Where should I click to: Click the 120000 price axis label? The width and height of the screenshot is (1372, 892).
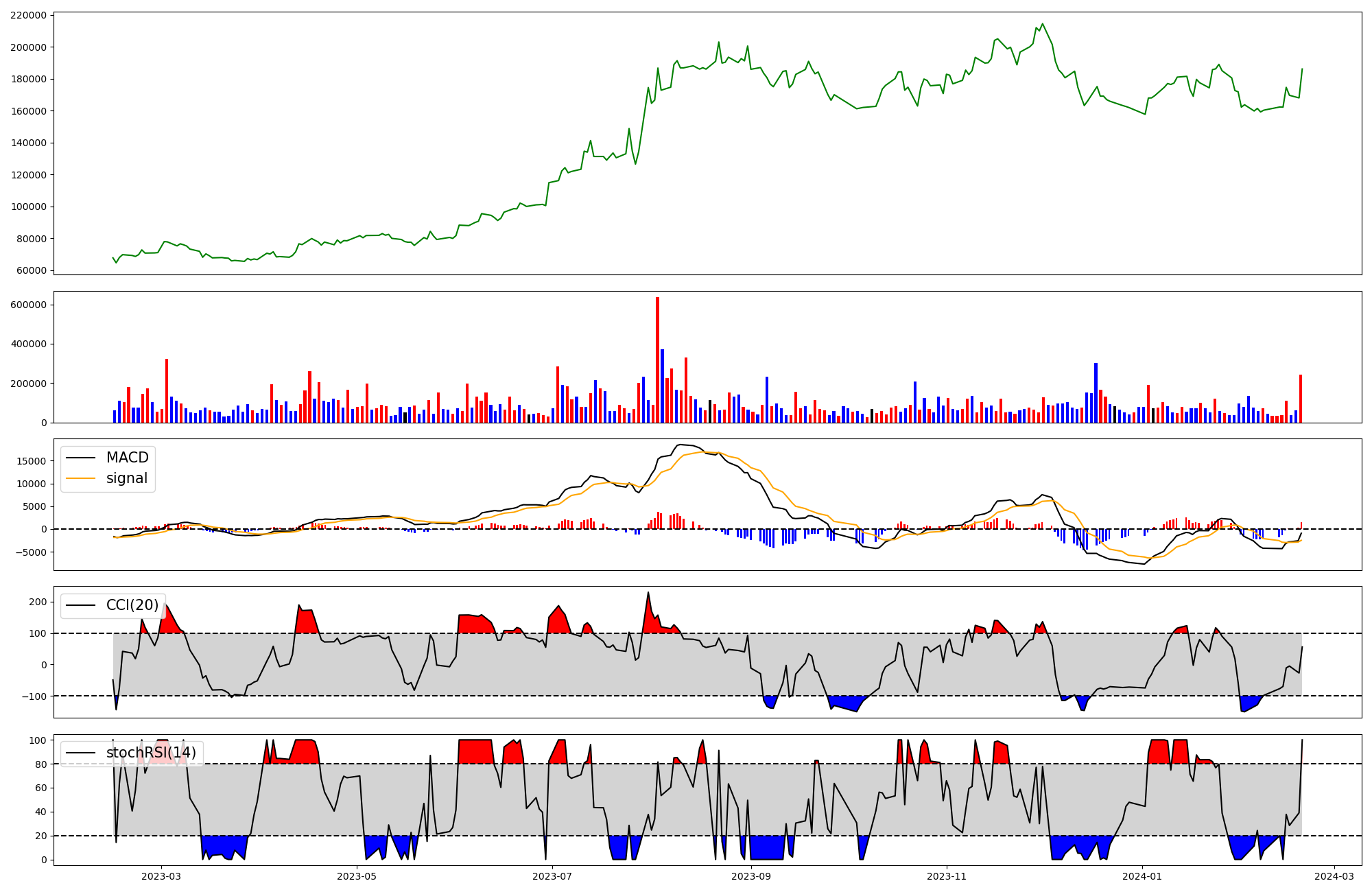click(29, 175)
